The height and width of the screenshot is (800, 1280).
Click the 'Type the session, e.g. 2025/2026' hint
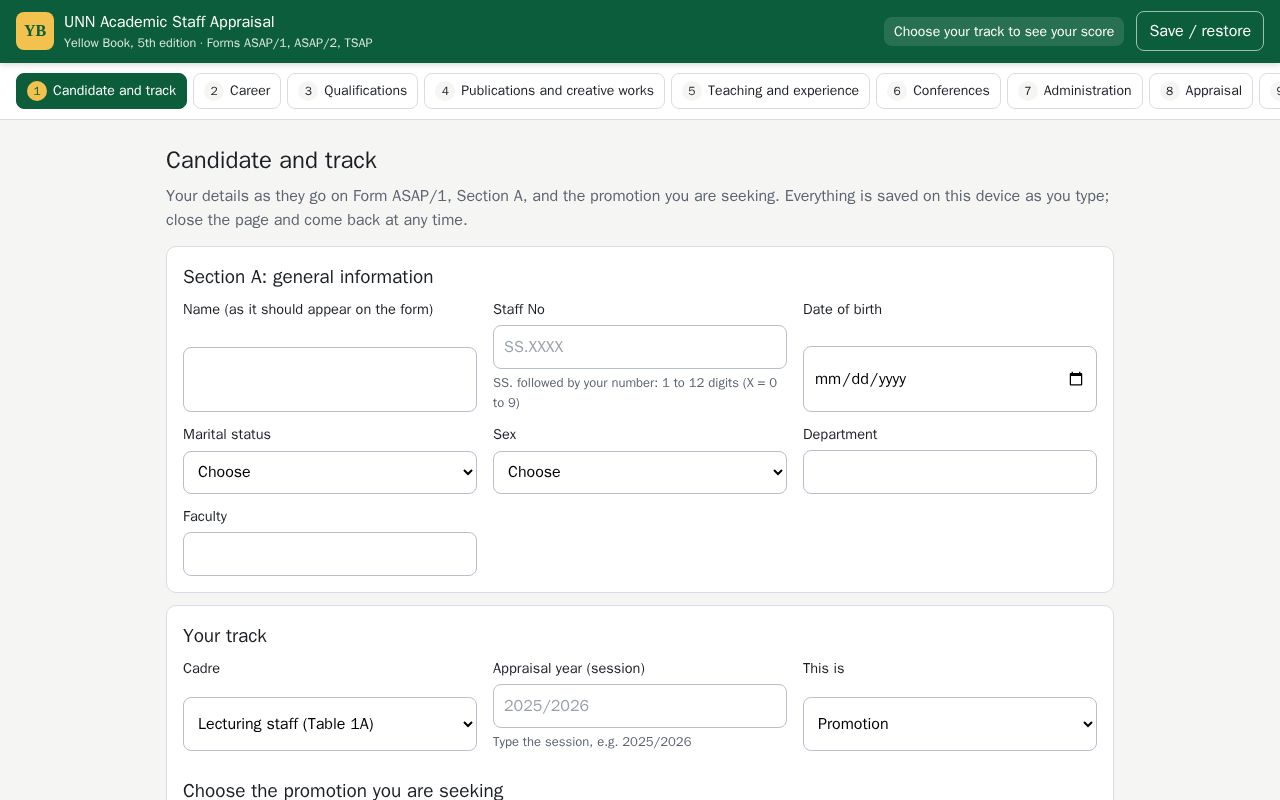point(592,742)
